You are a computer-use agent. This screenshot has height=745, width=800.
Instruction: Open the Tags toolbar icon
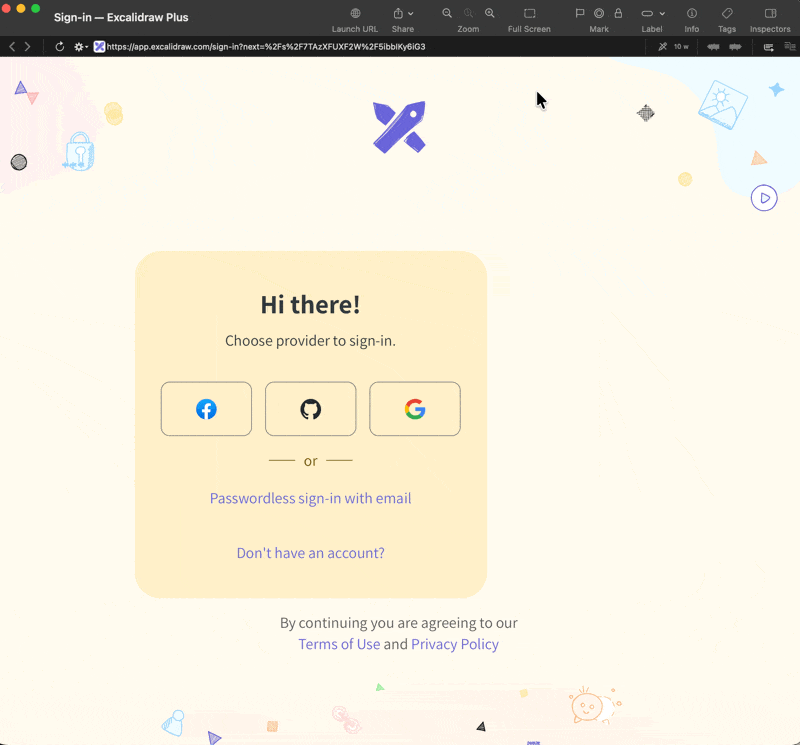click(727, 13)
